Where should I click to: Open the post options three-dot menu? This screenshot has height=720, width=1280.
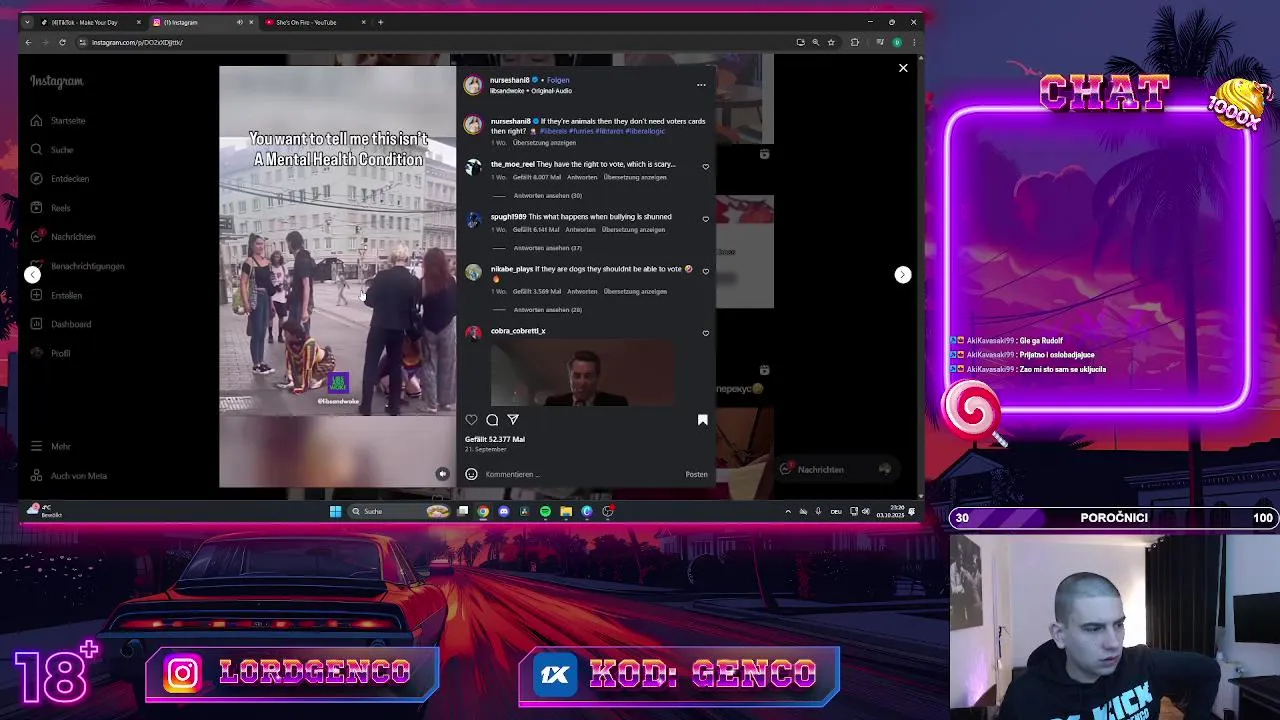pyautogui.click(x=701, y=85)
